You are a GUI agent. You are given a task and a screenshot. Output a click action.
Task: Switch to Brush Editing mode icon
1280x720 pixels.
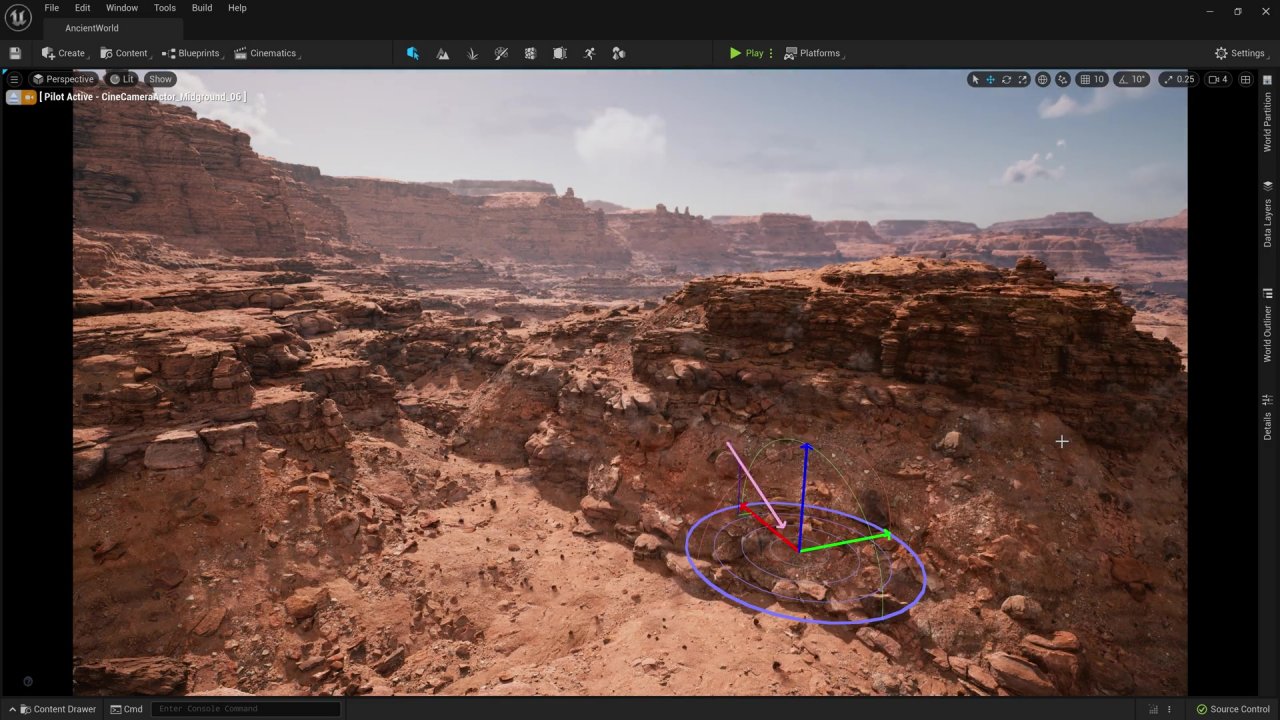[x=560, y=53]
